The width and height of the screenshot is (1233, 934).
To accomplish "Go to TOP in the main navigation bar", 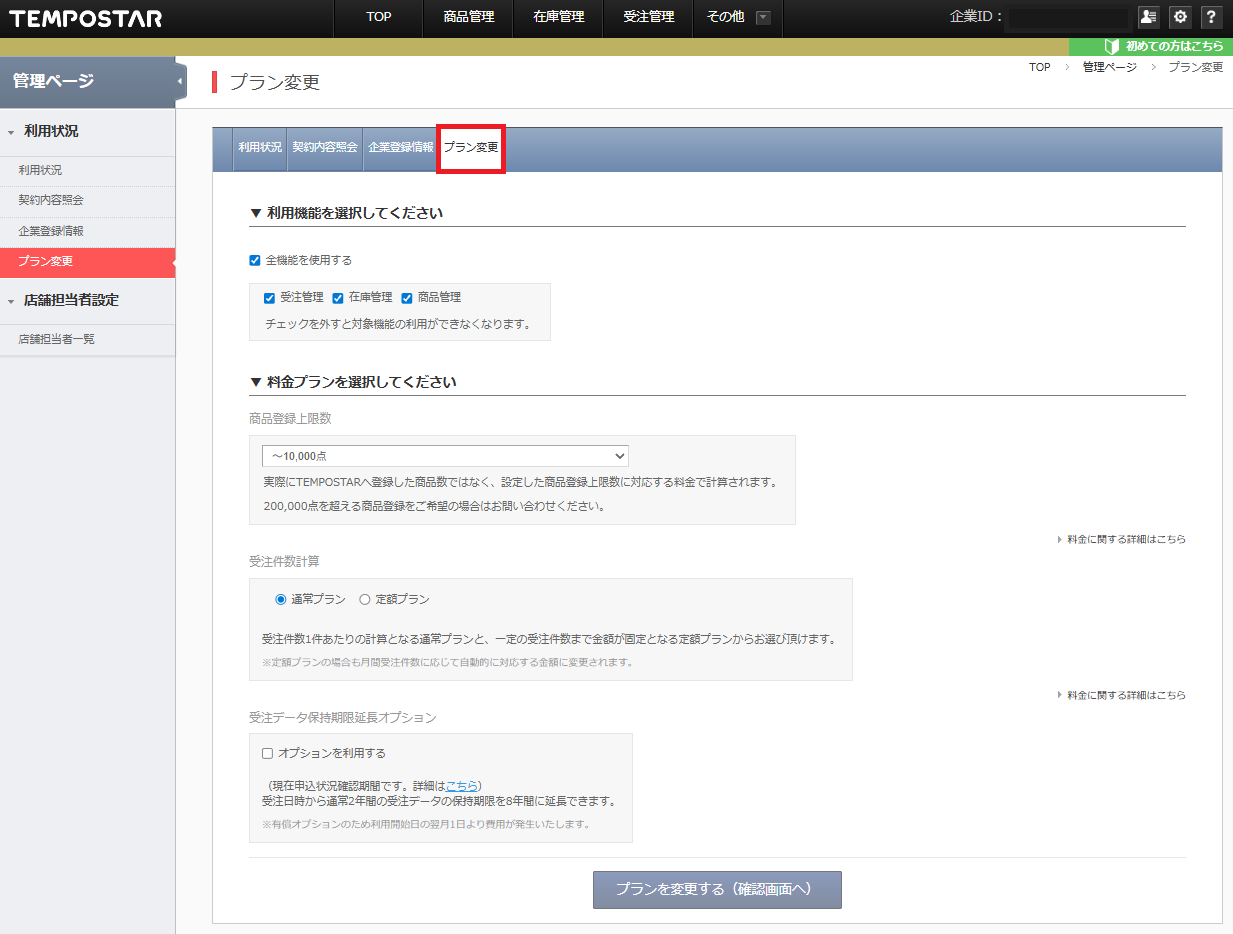I will [378, 18].
